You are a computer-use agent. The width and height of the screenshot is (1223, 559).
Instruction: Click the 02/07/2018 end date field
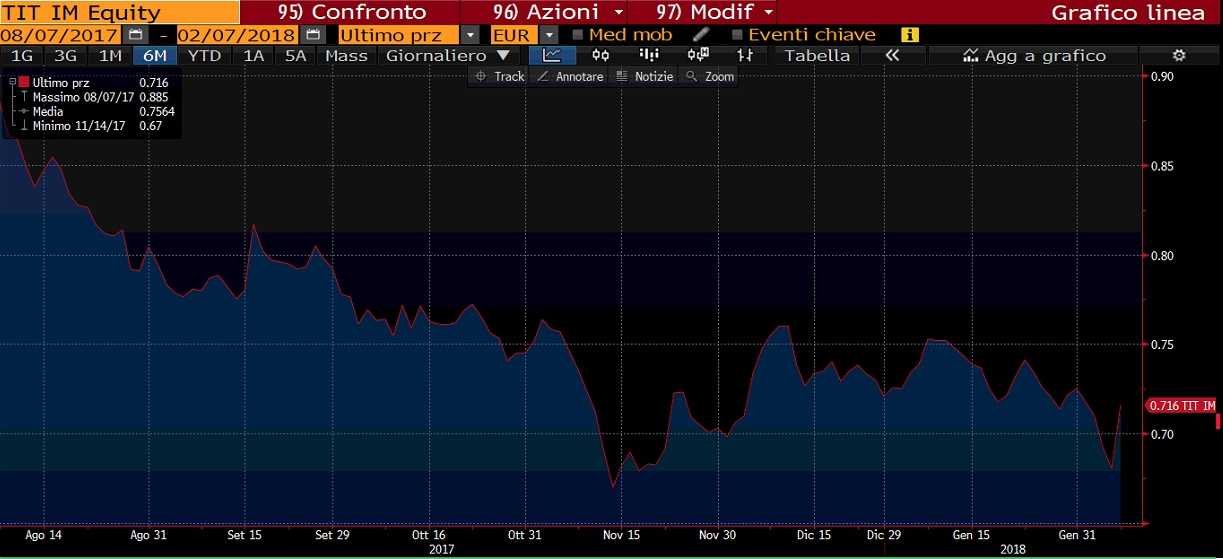236,34
